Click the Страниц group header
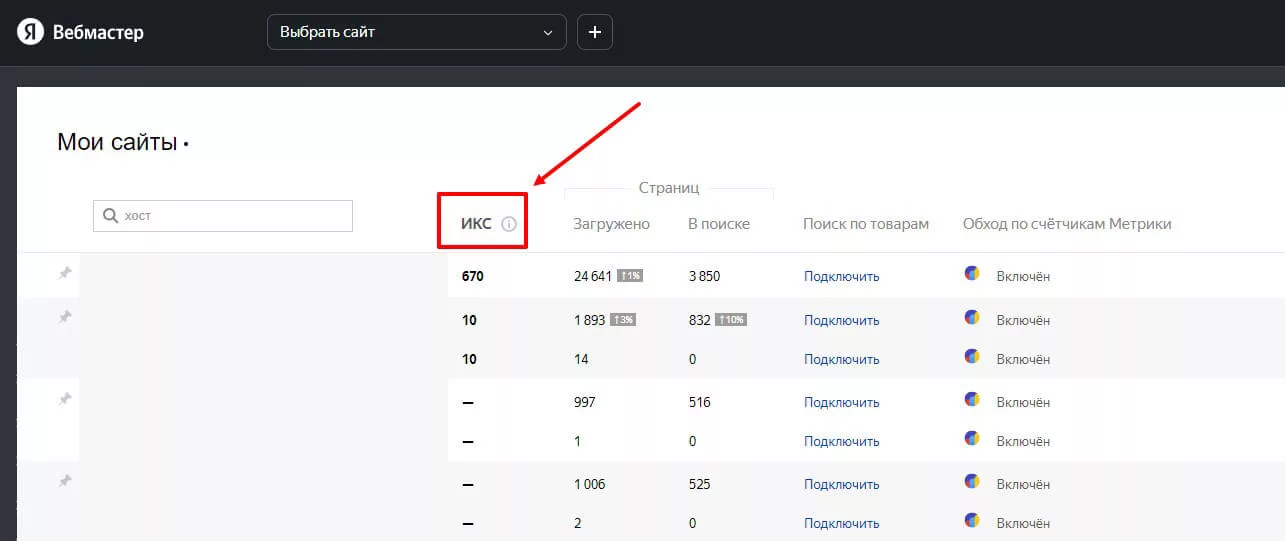The height and width of the screenshot is (541, 1285). click(x=669, y=187)
